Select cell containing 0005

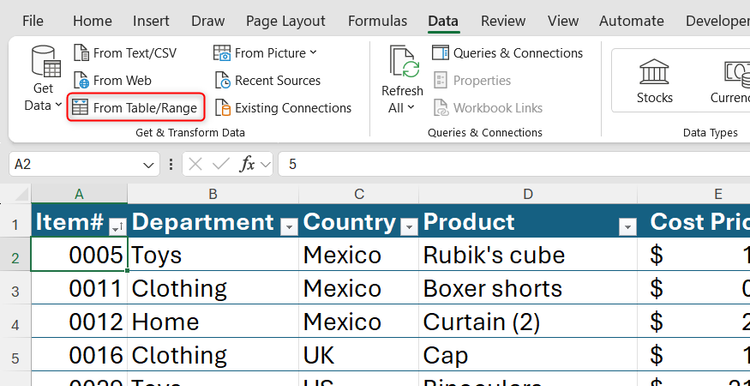pos(79,254)
